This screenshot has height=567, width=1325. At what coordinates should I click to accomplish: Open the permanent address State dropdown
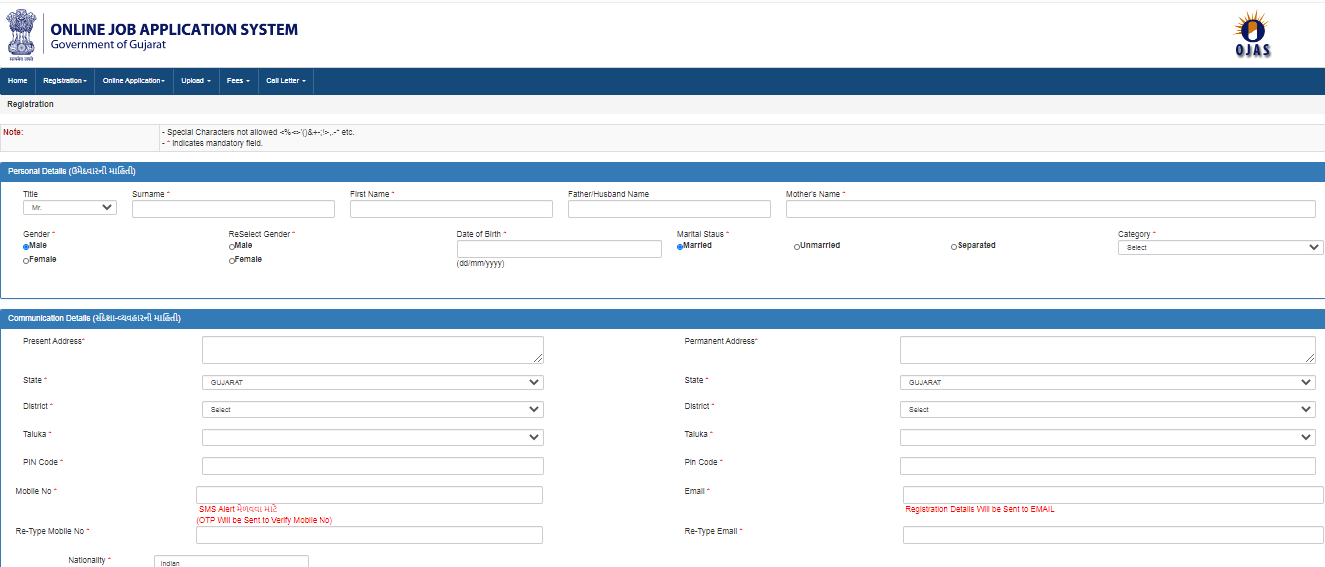coord(1108,382)
